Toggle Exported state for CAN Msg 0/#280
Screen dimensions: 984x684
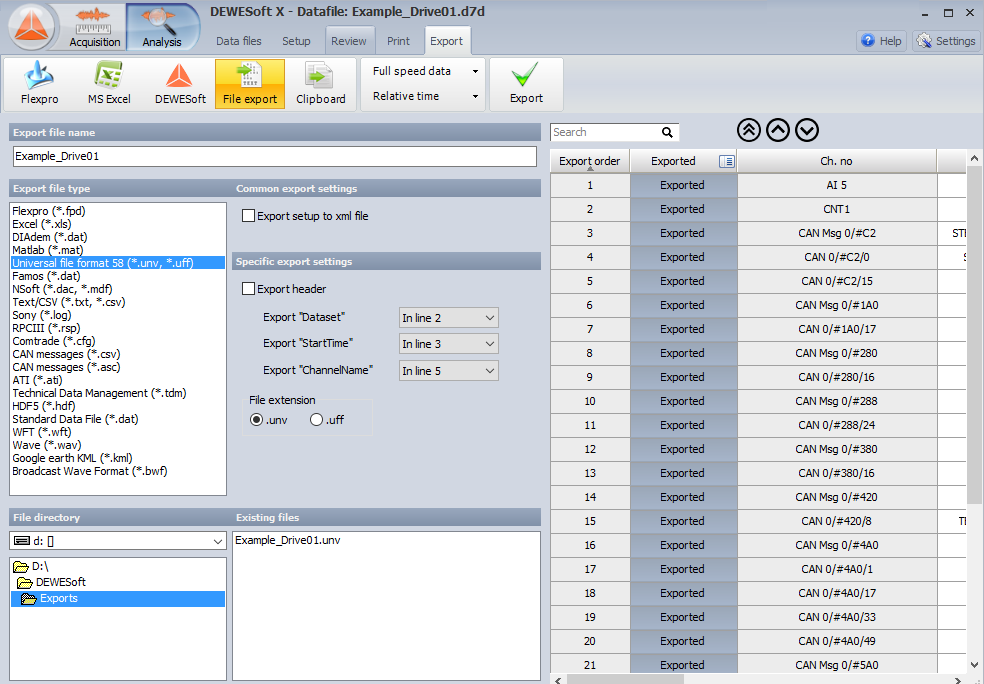click(x=683, y=353)
